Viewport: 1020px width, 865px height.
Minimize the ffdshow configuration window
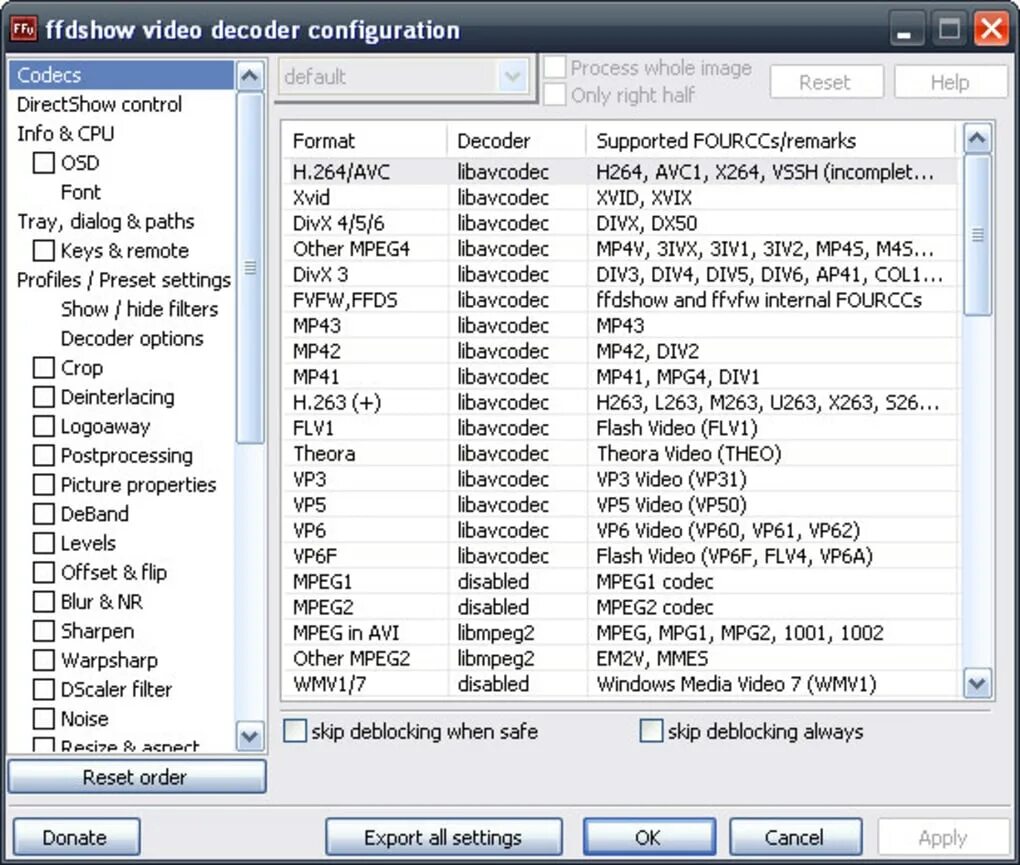(905, 29)
